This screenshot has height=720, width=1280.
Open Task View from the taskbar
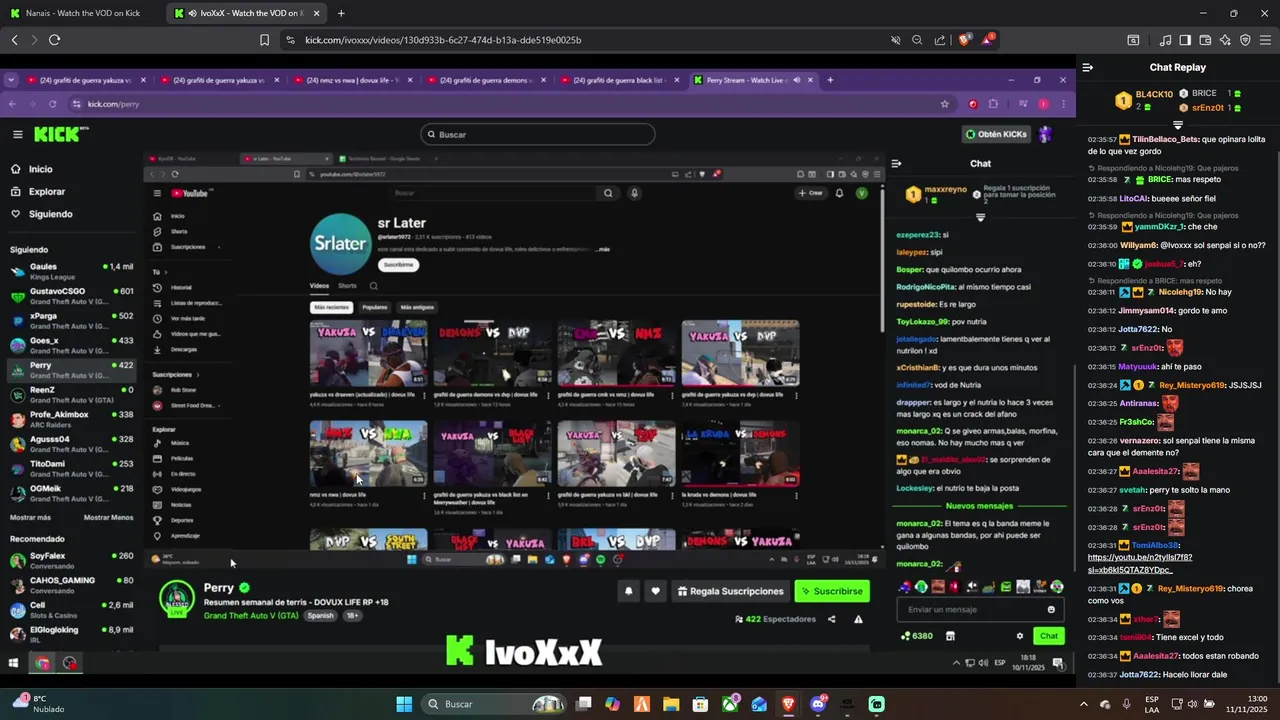pyautogui.click(x=584, y=704)
